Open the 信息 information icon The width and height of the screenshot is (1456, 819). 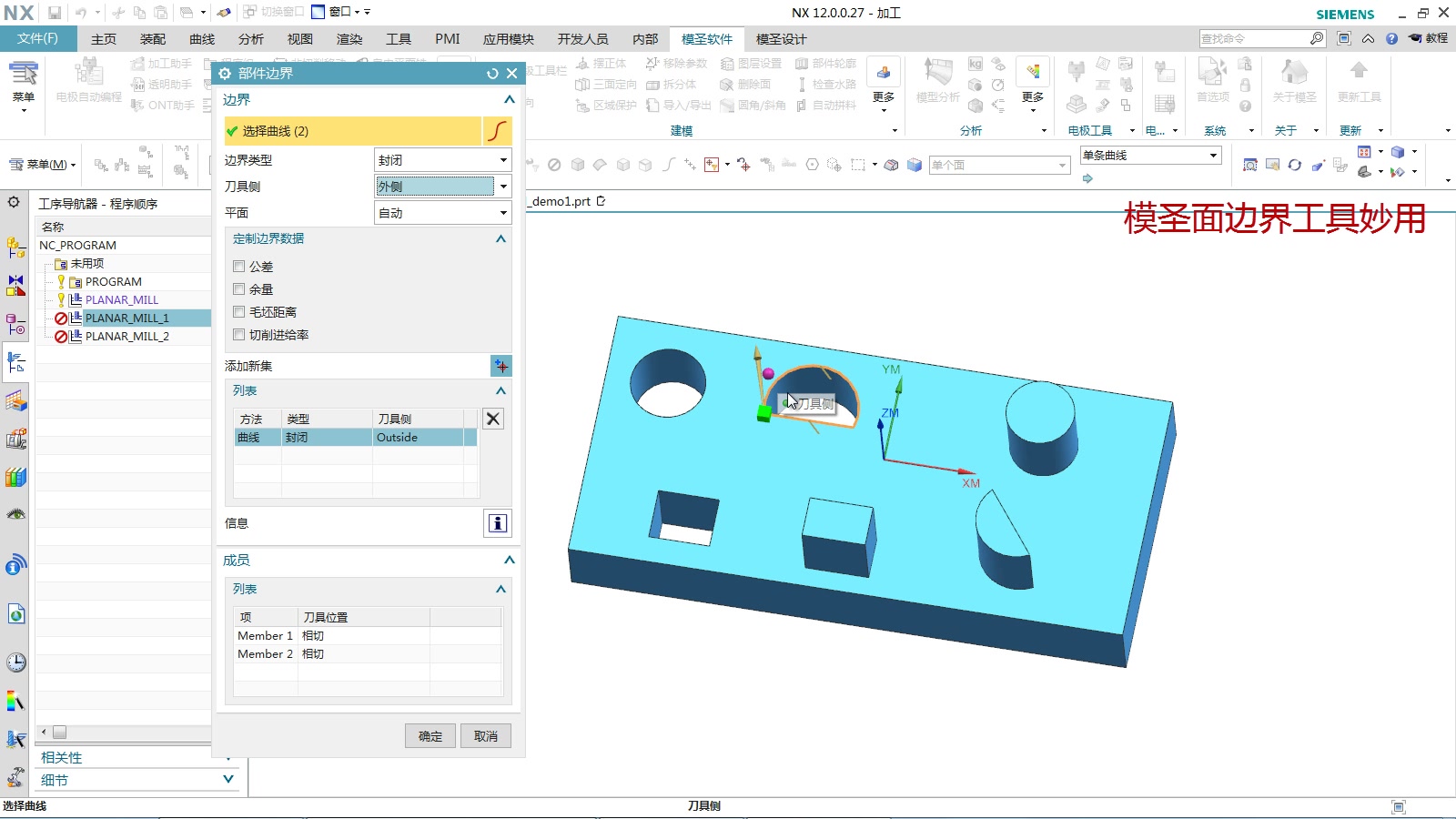coord(497,523)
